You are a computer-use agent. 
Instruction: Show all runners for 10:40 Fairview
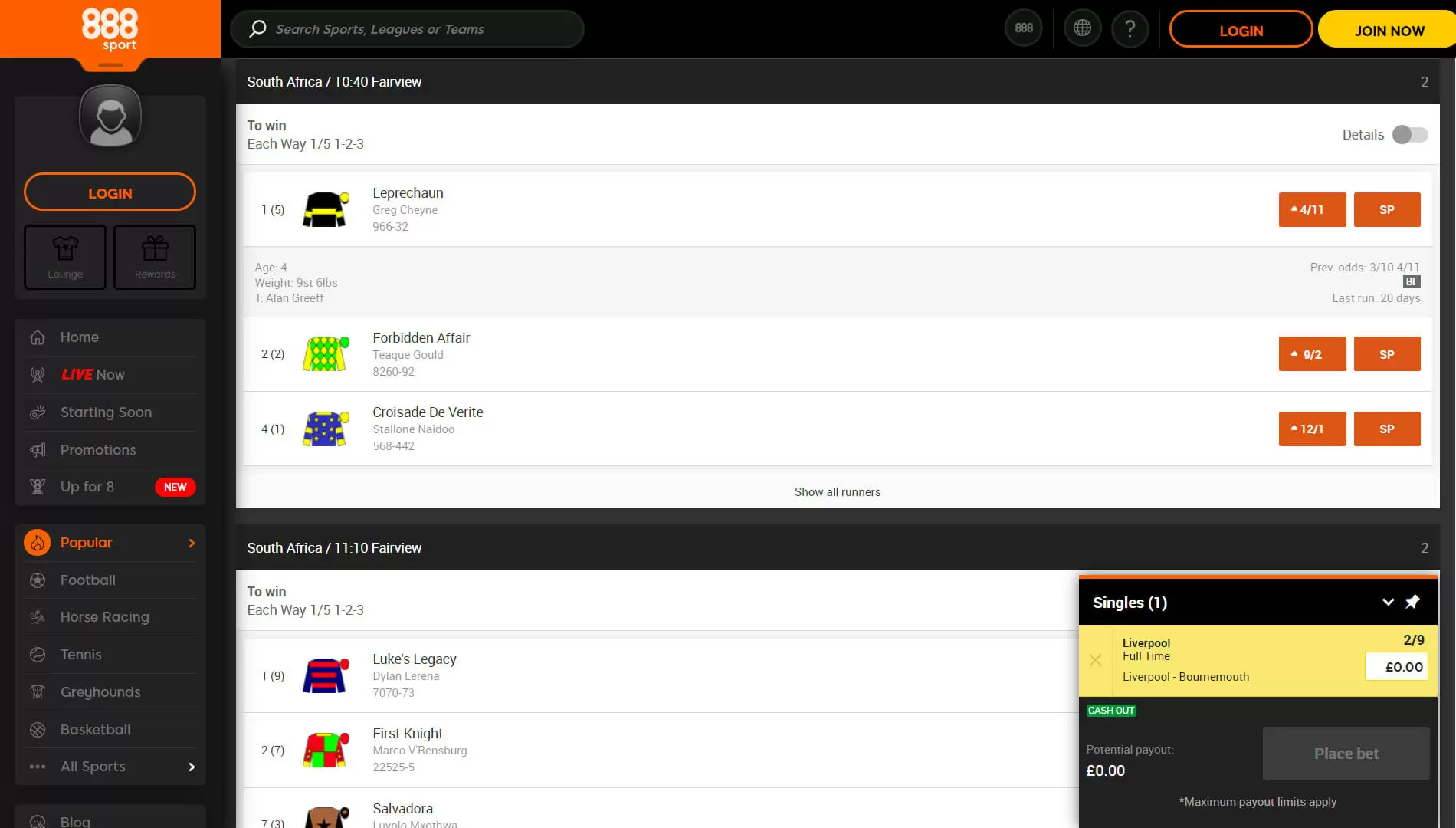coord(837,492)
